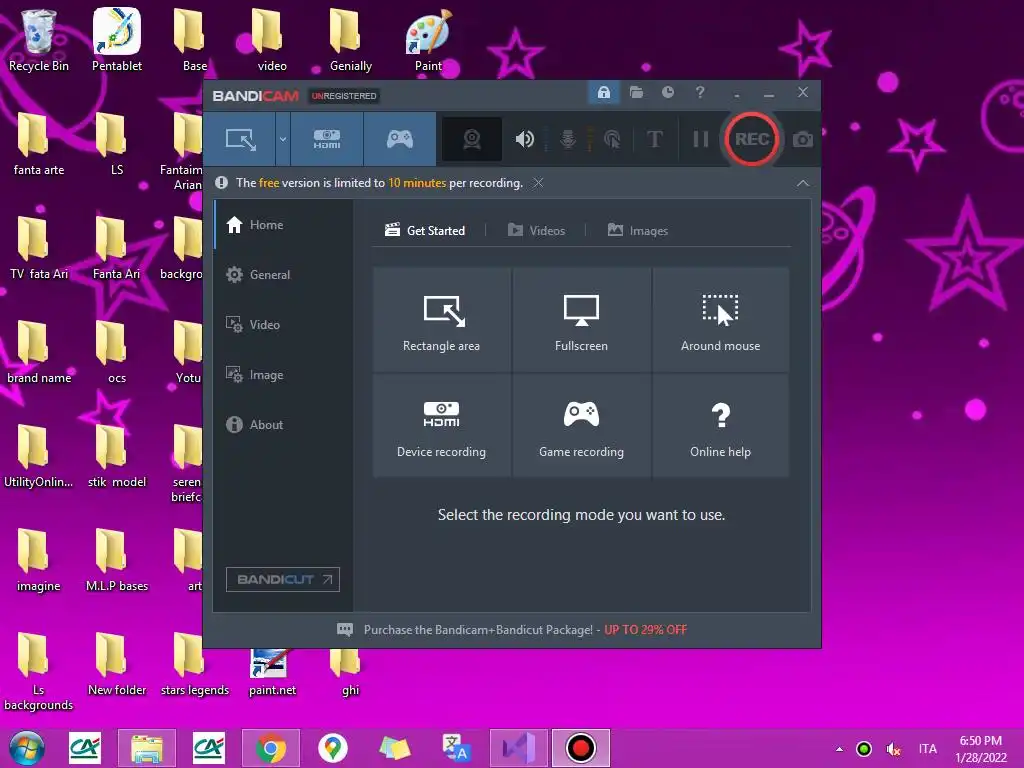The image size is (1024, 768).
Task: Toggle mouse click effect icon
Action: 612,139
